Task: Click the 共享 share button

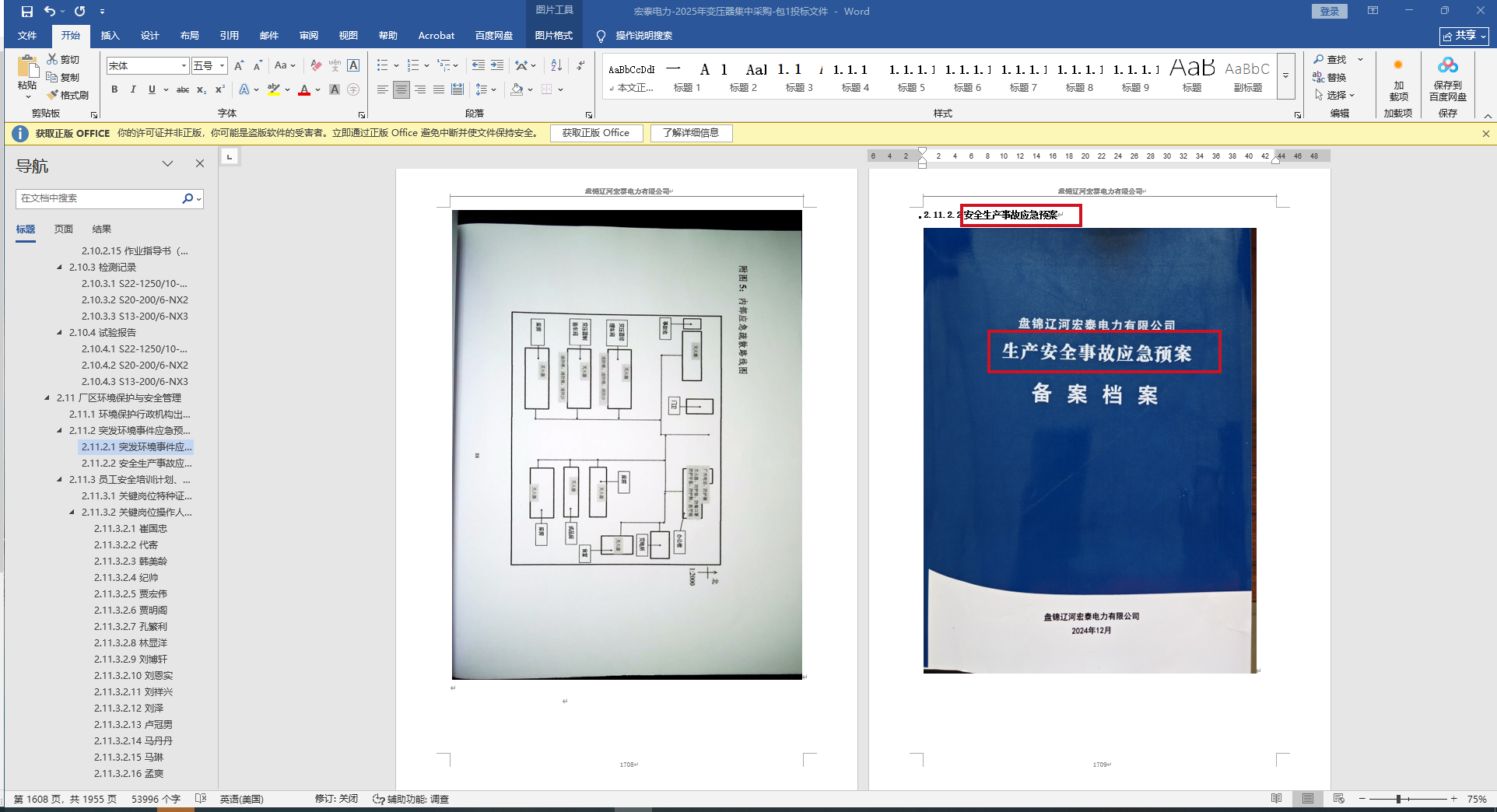Action: tap(1464, 36)
